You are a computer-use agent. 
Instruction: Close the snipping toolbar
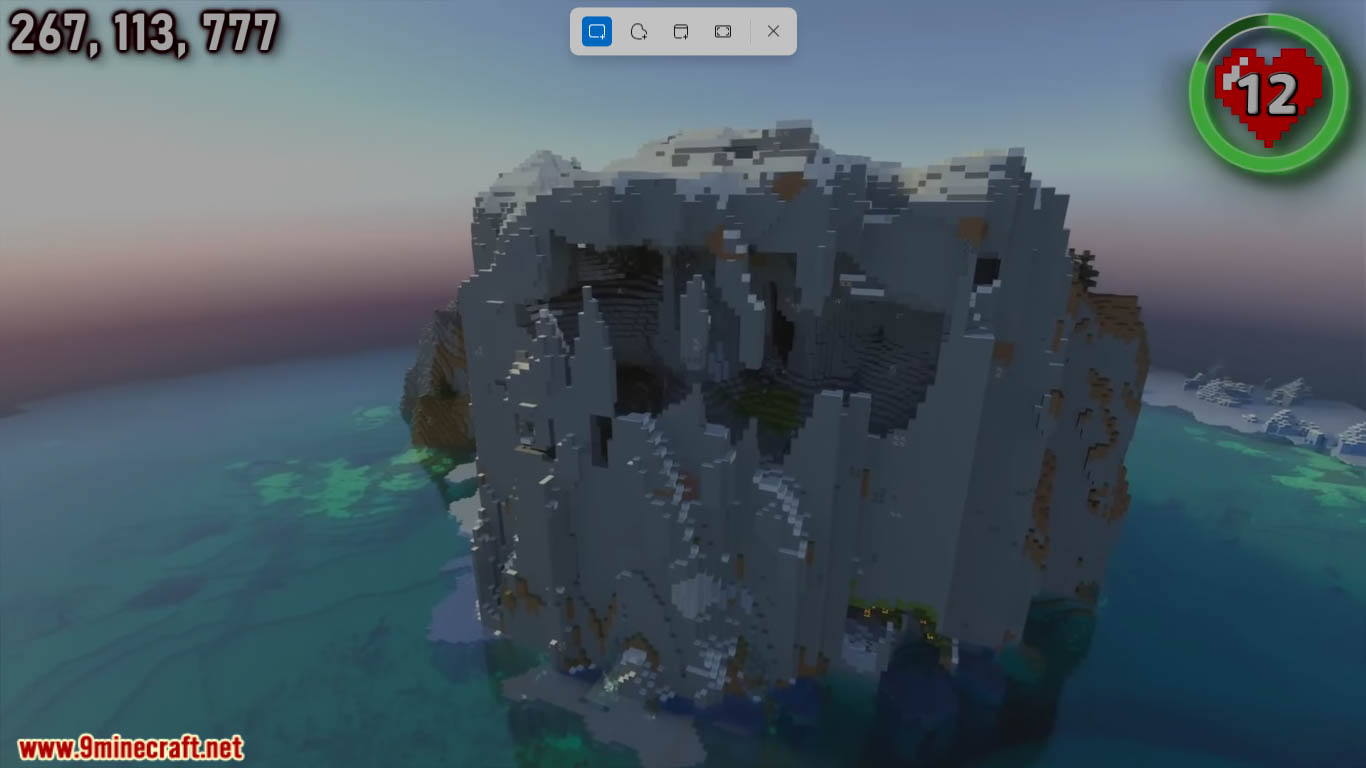coord(773,32)
